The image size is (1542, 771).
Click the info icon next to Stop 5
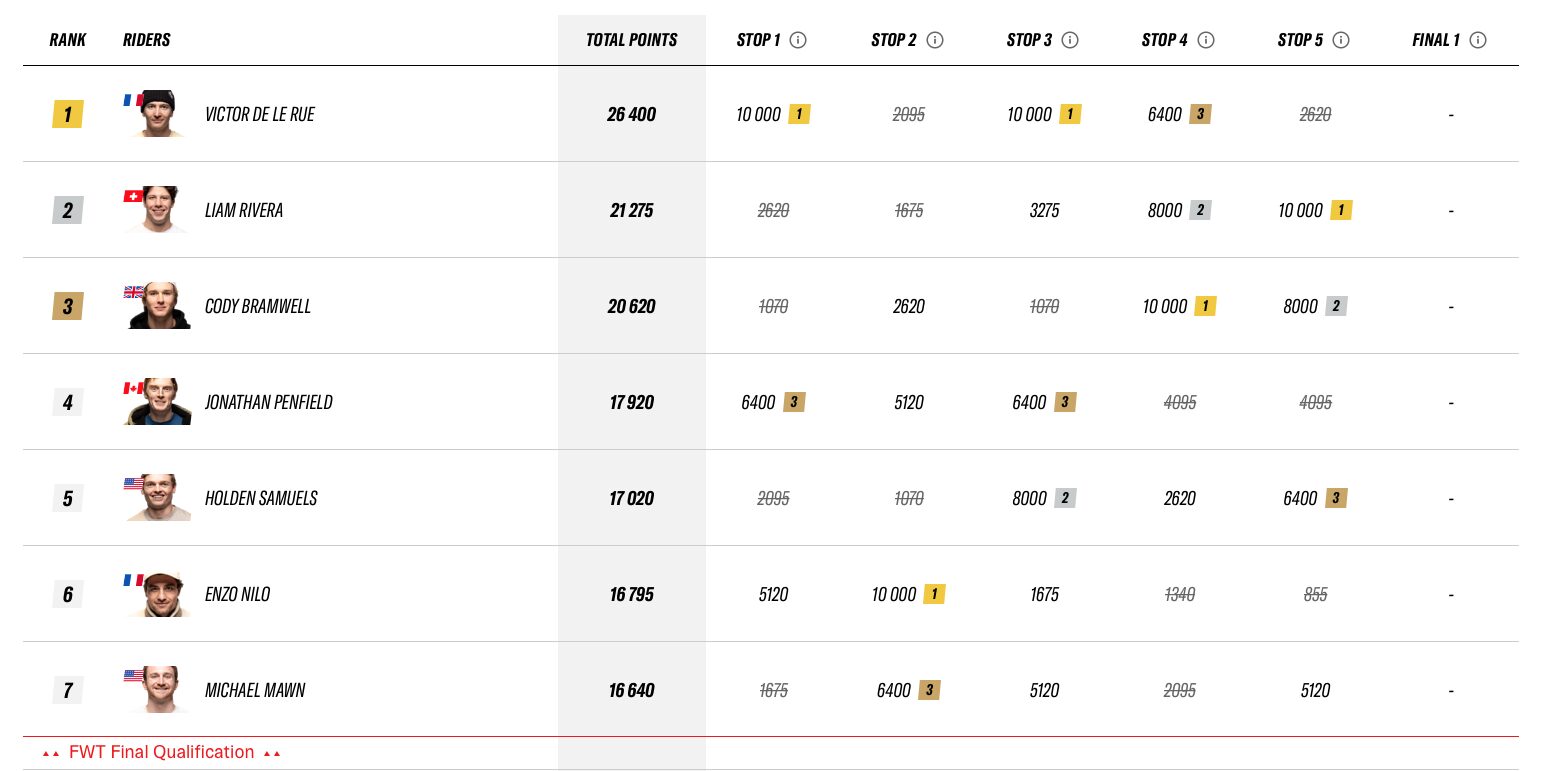click(1342, 40)
